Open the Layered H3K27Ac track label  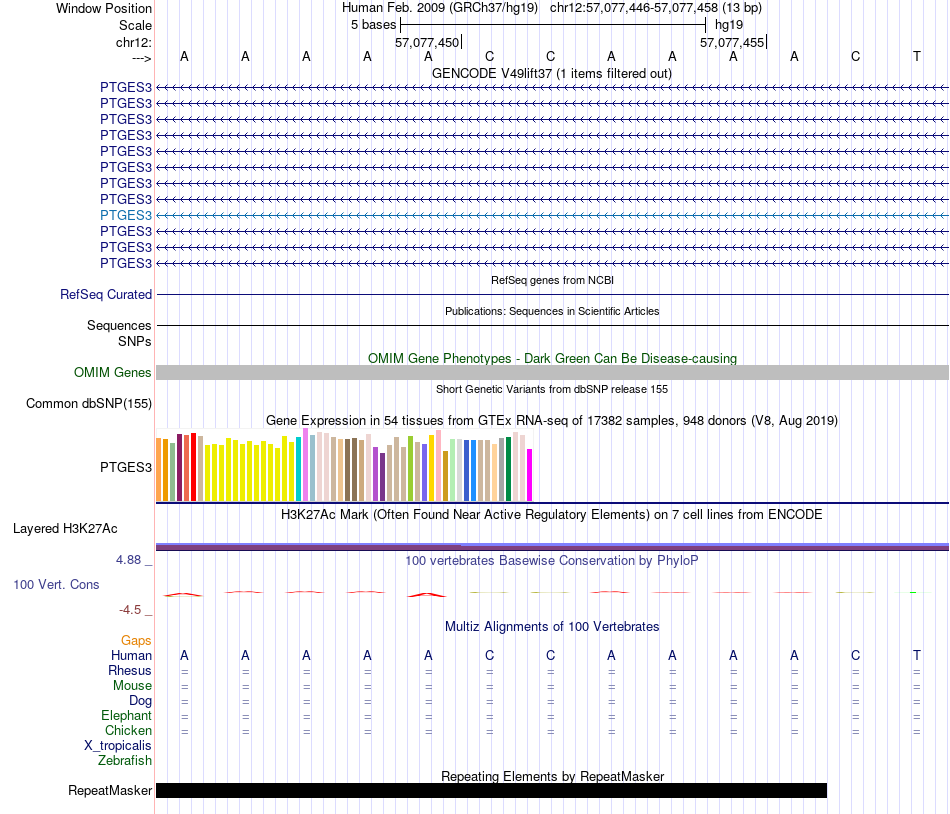point(65,529)
